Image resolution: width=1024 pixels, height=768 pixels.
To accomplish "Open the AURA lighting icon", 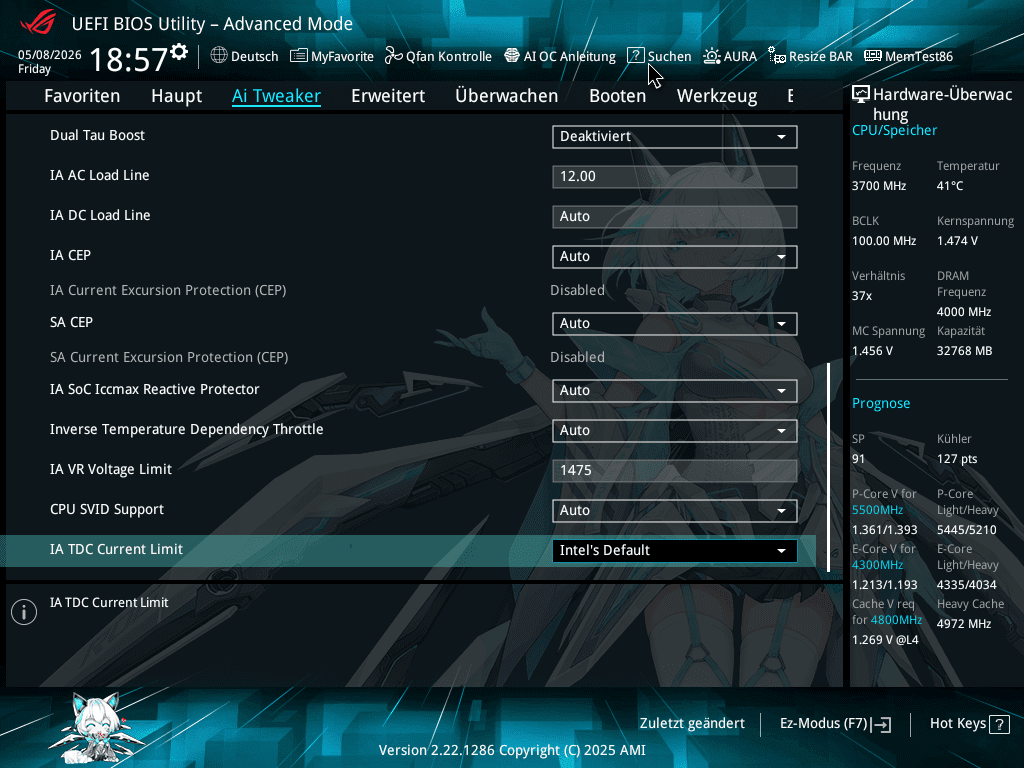I will [711, 56].
